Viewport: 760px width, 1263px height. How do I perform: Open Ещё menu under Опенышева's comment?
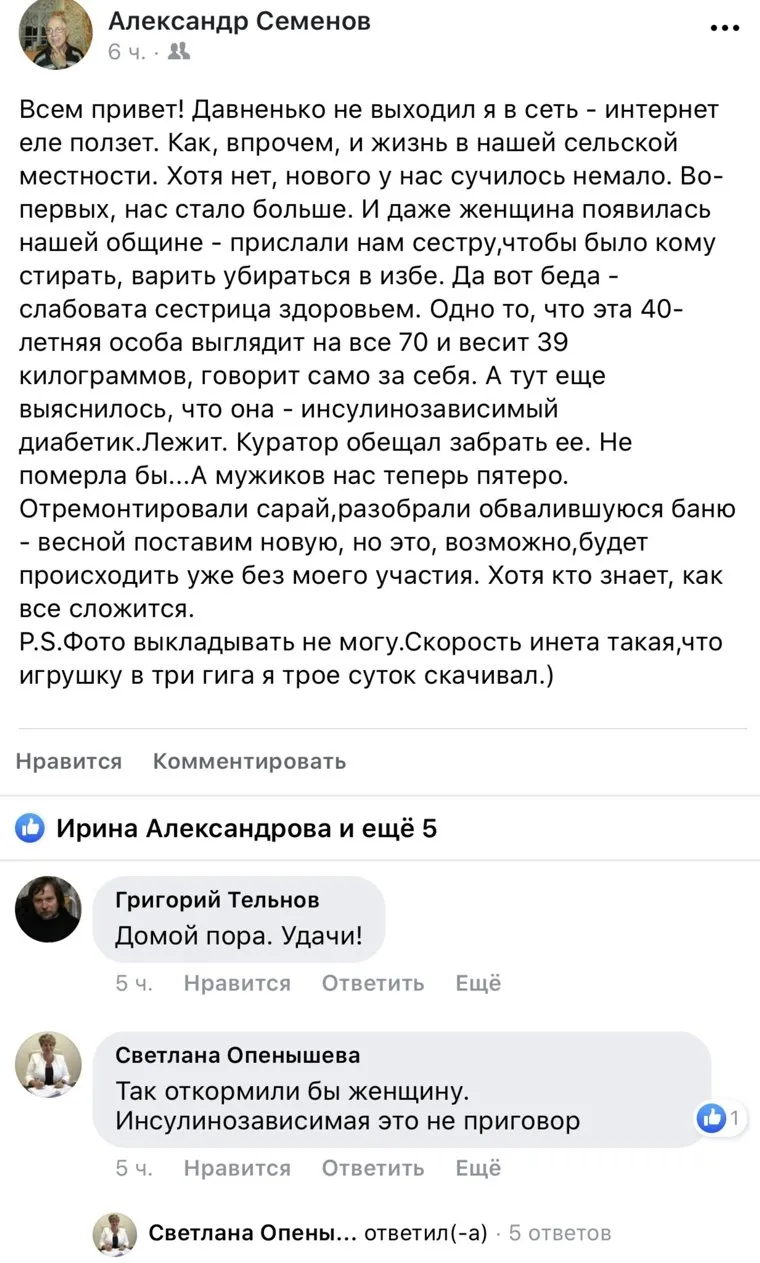[478, 1168]
